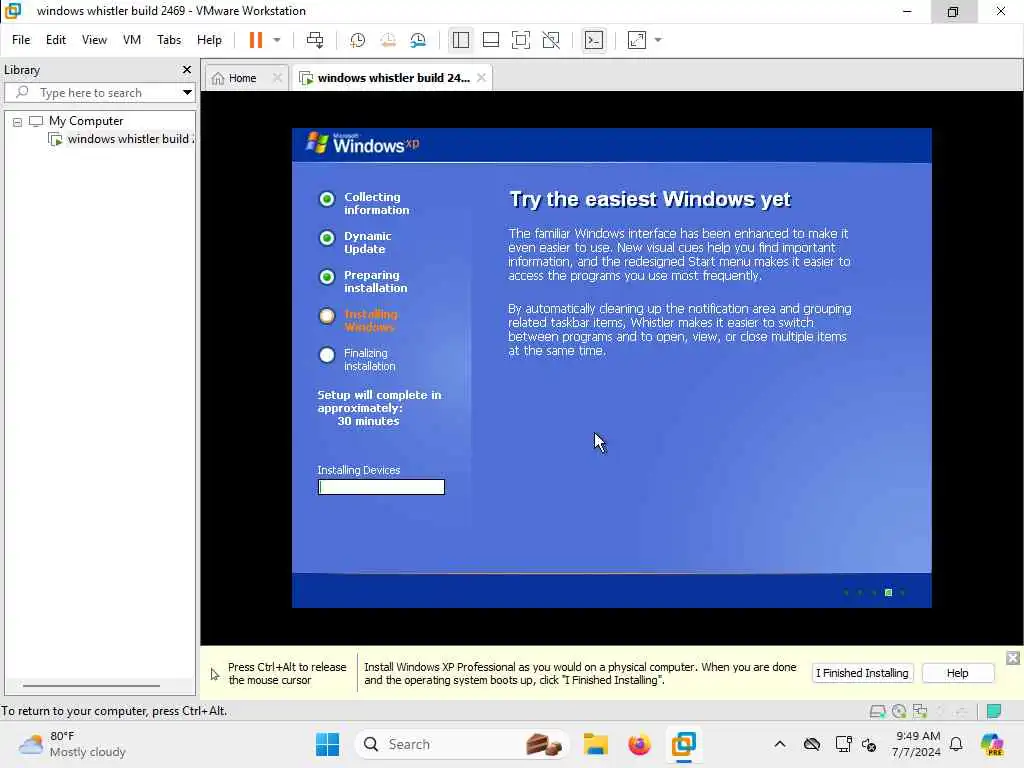Close the Library panel

coord(187,69)
